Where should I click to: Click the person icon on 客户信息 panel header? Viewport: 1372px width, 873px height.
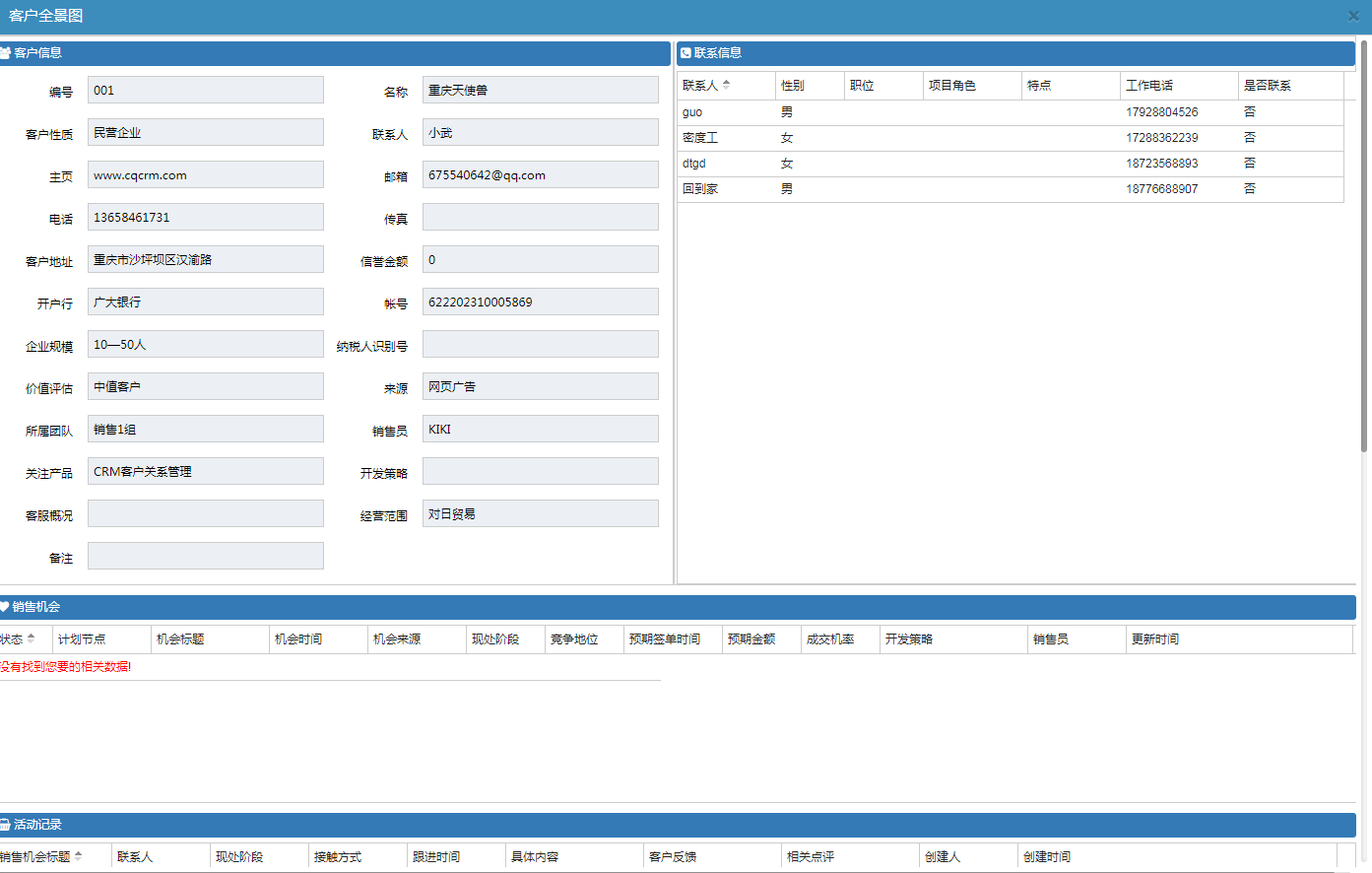6,53
